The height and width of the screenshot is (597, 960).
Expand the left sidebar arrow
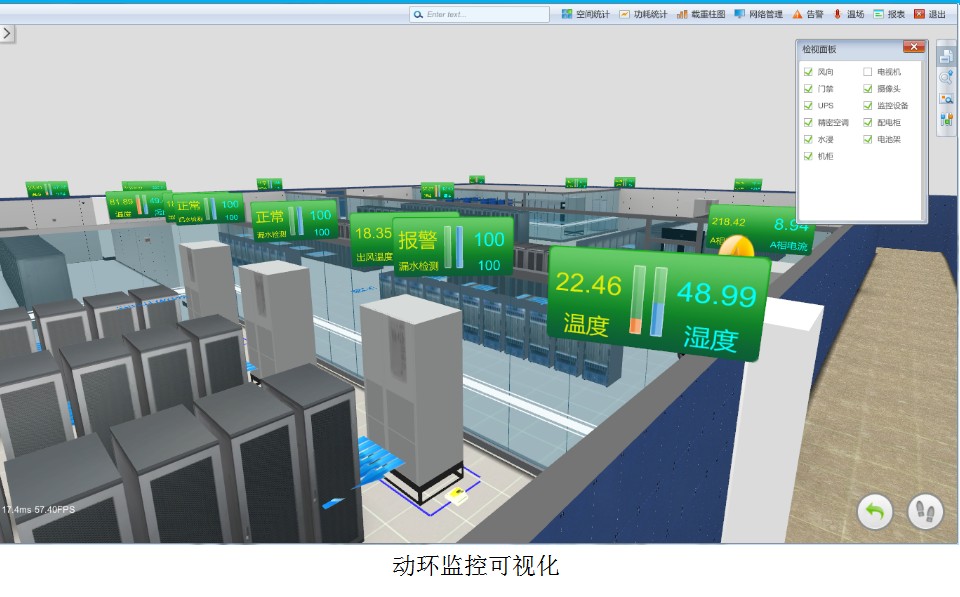tap(7, 33)
